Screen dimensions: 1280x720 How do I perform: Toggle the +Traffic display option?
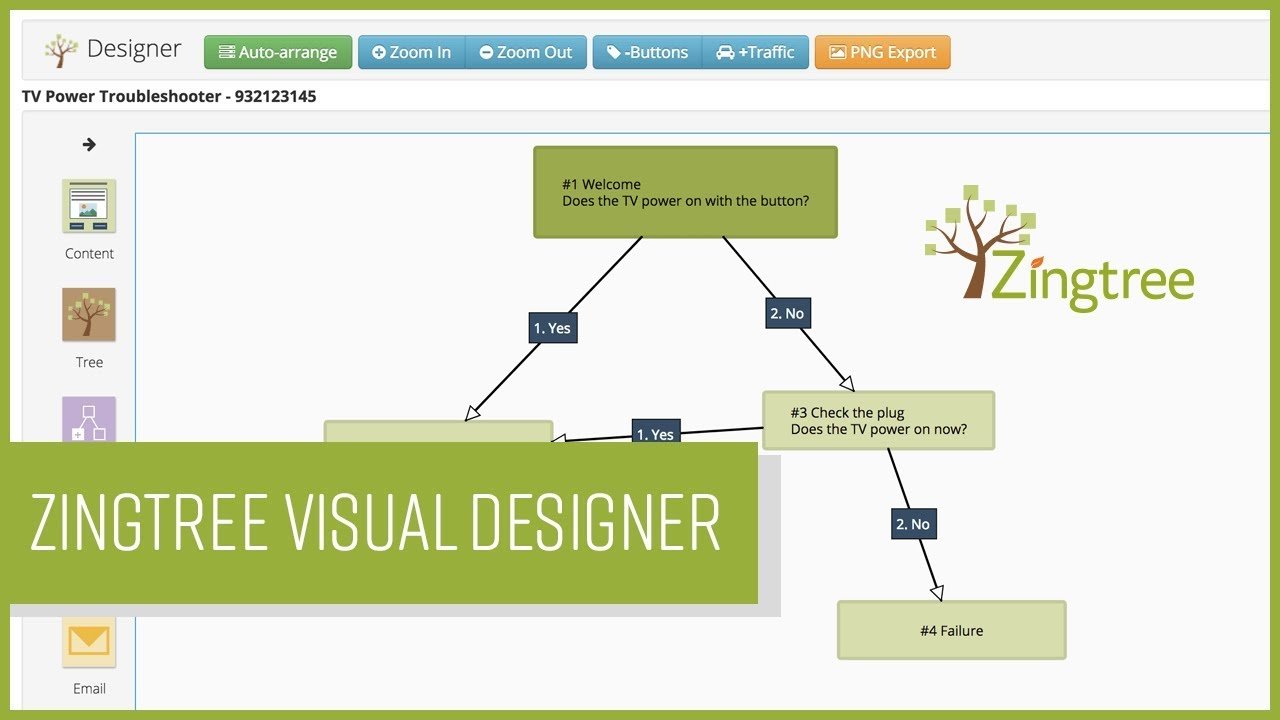pyautogui.click(x=756, y=52)
